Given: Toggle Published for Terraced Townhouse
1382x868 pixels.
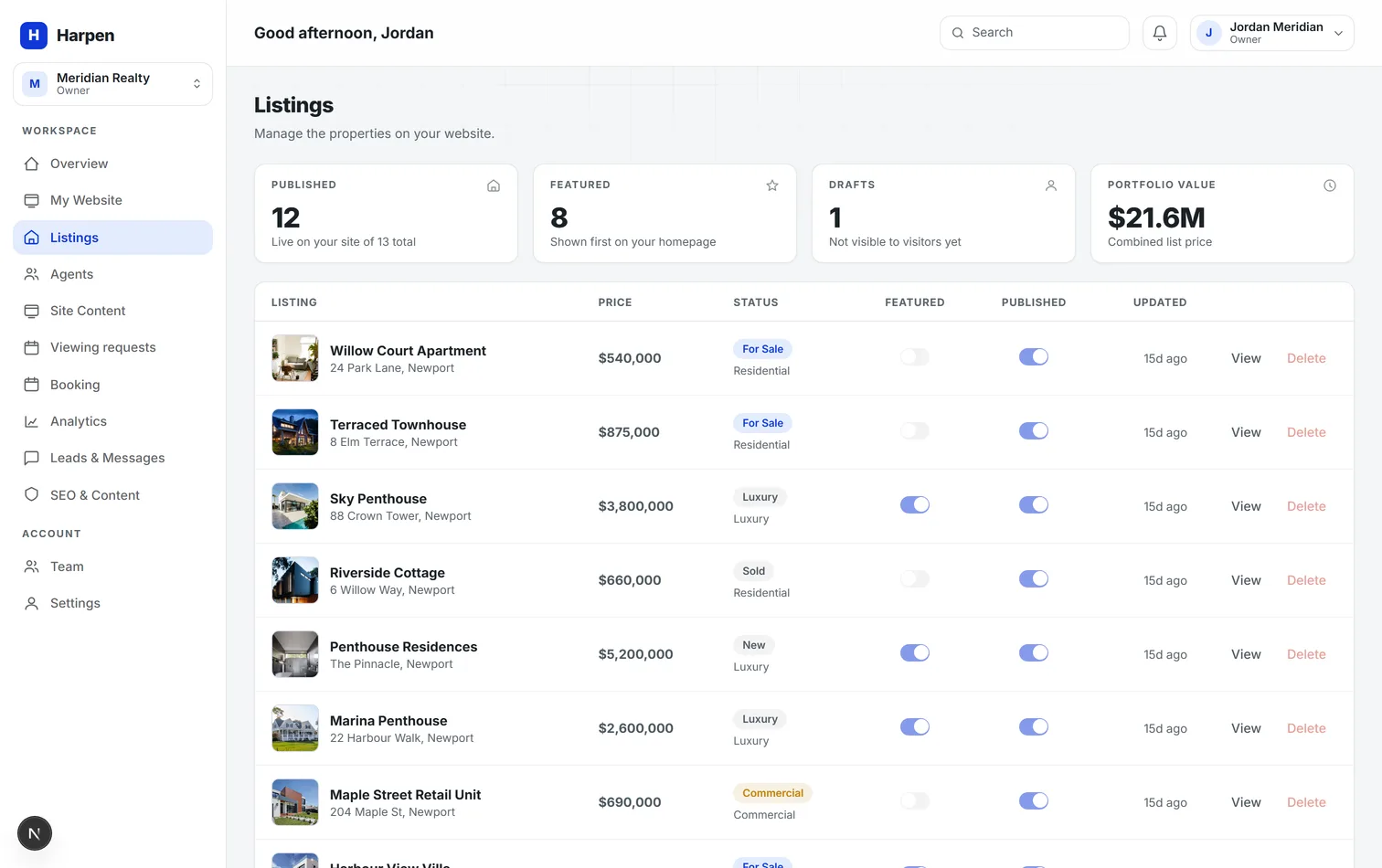Looking at the screenshot, I should coord(1034,431).
